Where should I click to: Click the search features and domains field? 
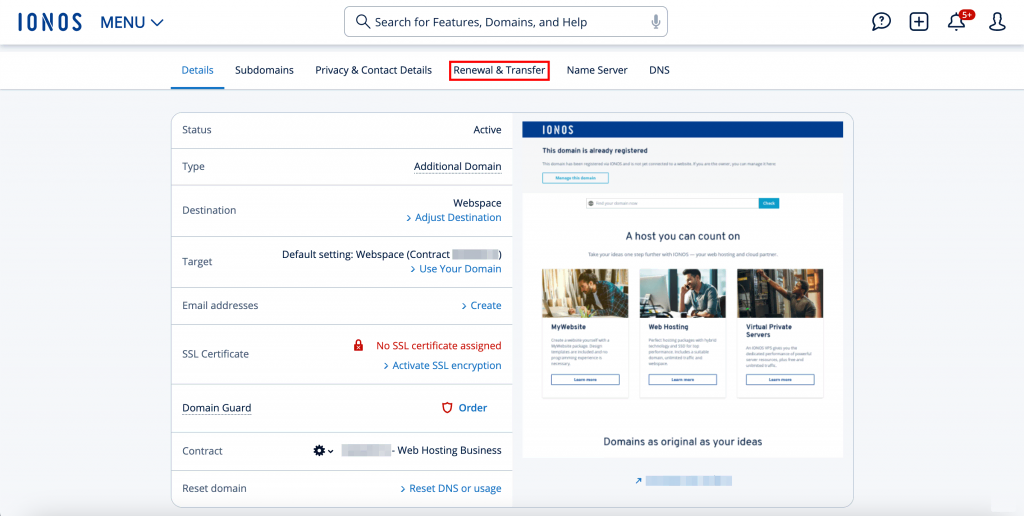point(500,22)
